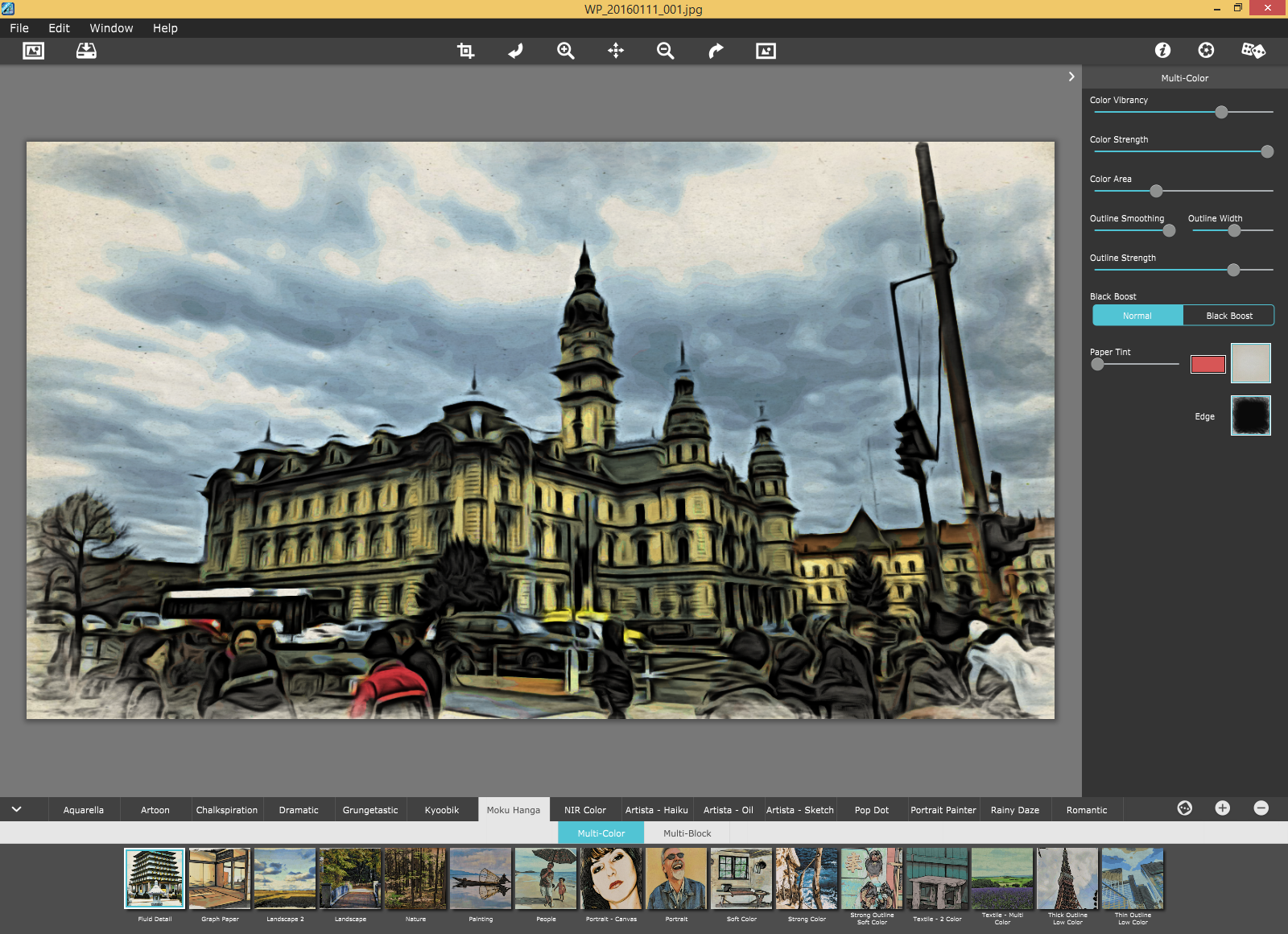Image resolution: width=1288 pixels, height=934 pixels.
Task: Switch to the Artoon category
Action: 155,810
